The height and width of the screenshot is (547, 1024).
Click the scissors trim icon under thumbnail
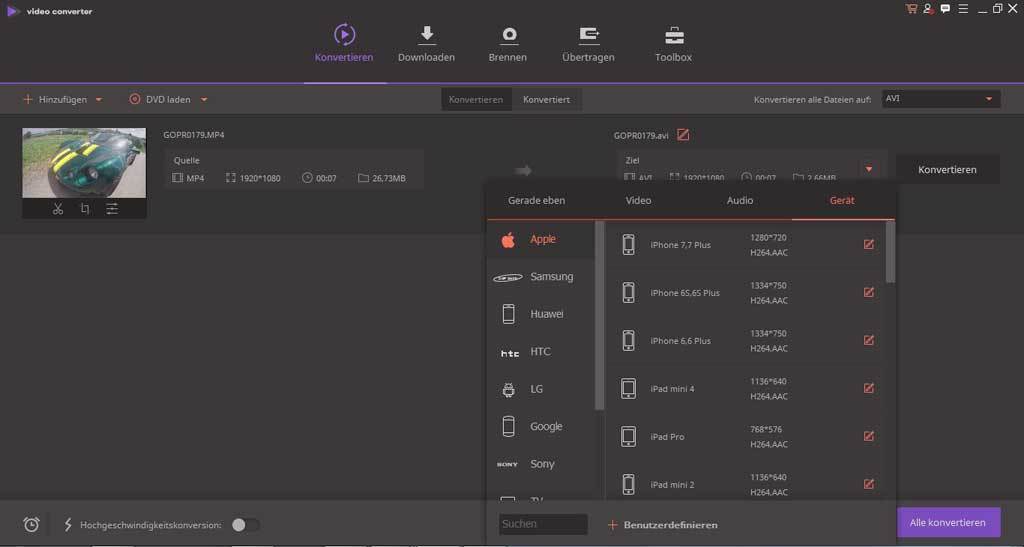58,209
